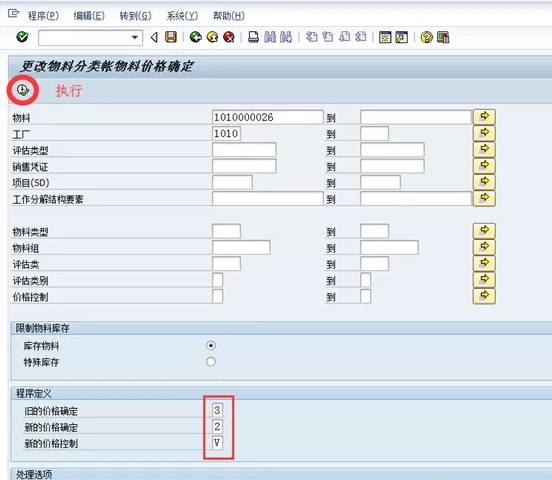Click the 新的价格控制 field containing V
The height and width of the screenshot is (480, 552).
(x=217, y=442)
